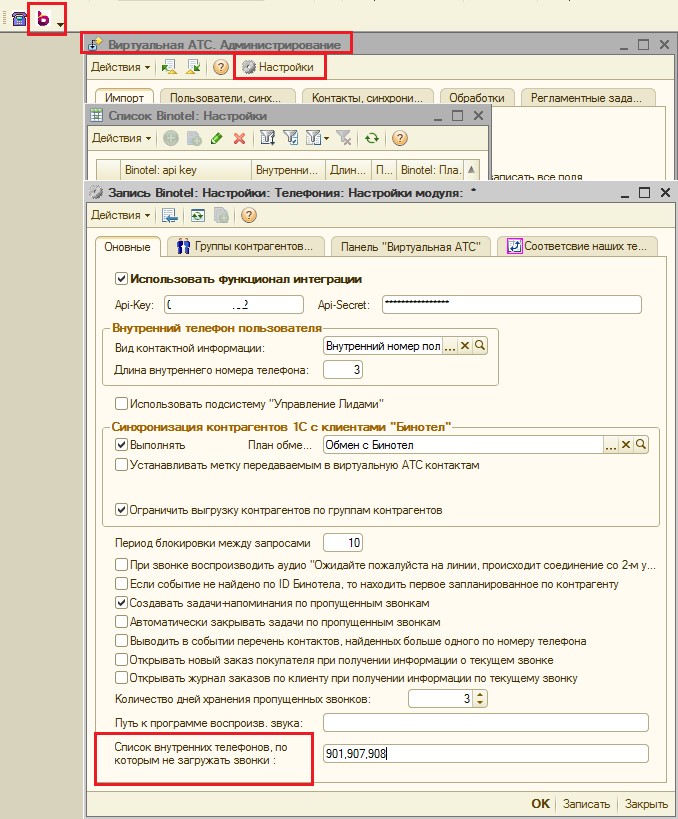Open help icon in Виртуальная АТС Администрирование toolbar
Screen dimensions: 678x819
click(221, 67)
